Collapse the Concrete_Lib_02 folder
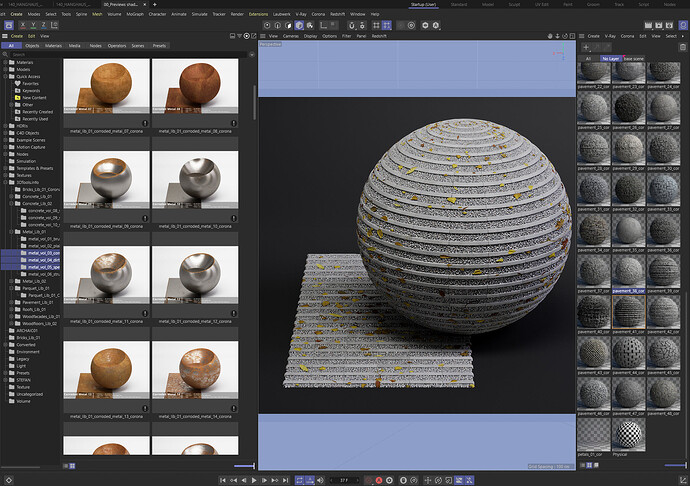690x486 pixels. tap(11, 203)
